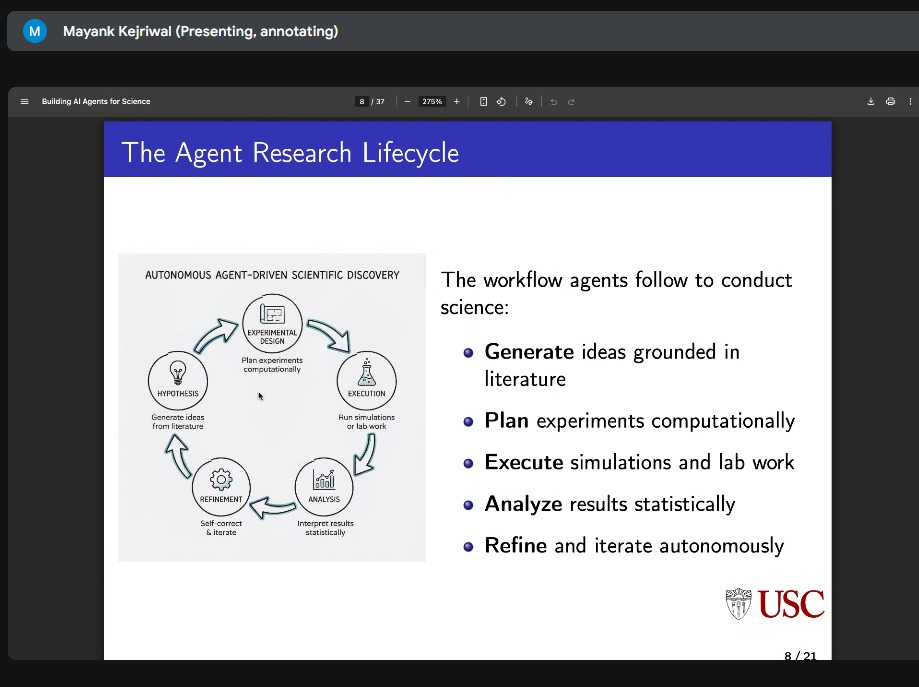Image resolution: width=919 pixels, height=687 pixels.
Task: Click the fit to page icon
Action: pos(484,101)
